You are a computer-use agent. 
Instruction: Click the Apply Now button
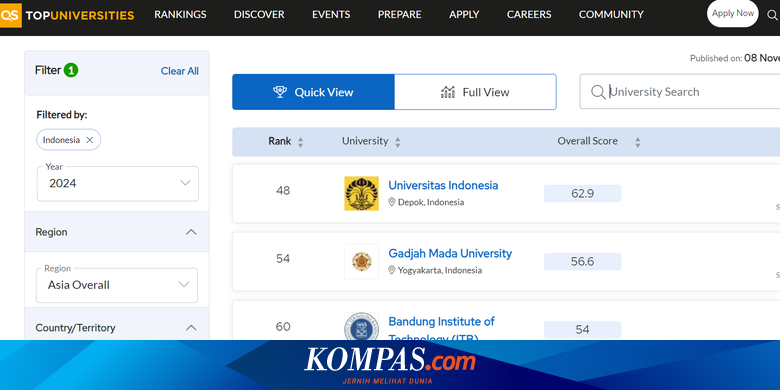733,13
